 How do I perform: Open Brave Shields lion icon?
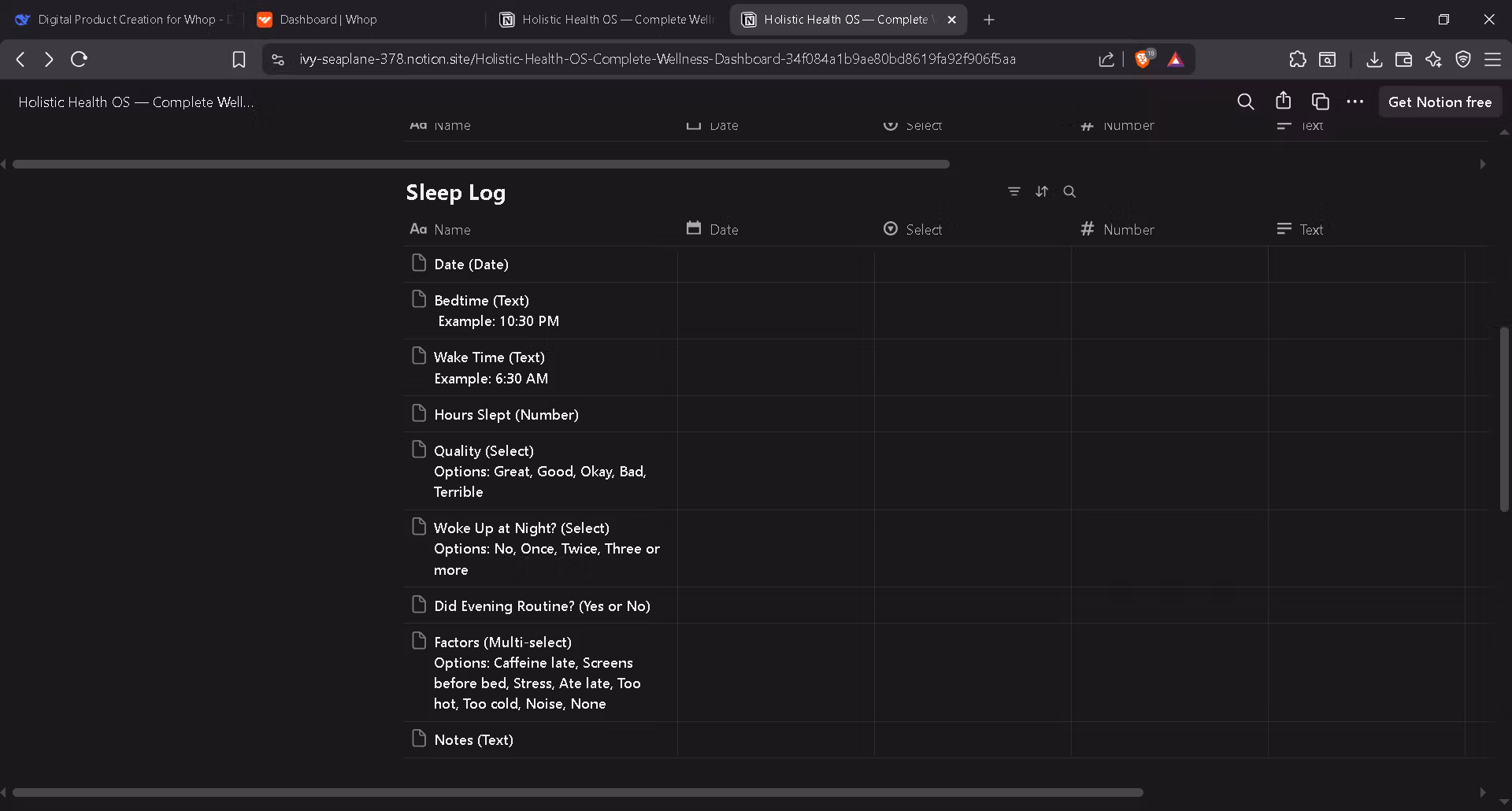point(1143,59)
